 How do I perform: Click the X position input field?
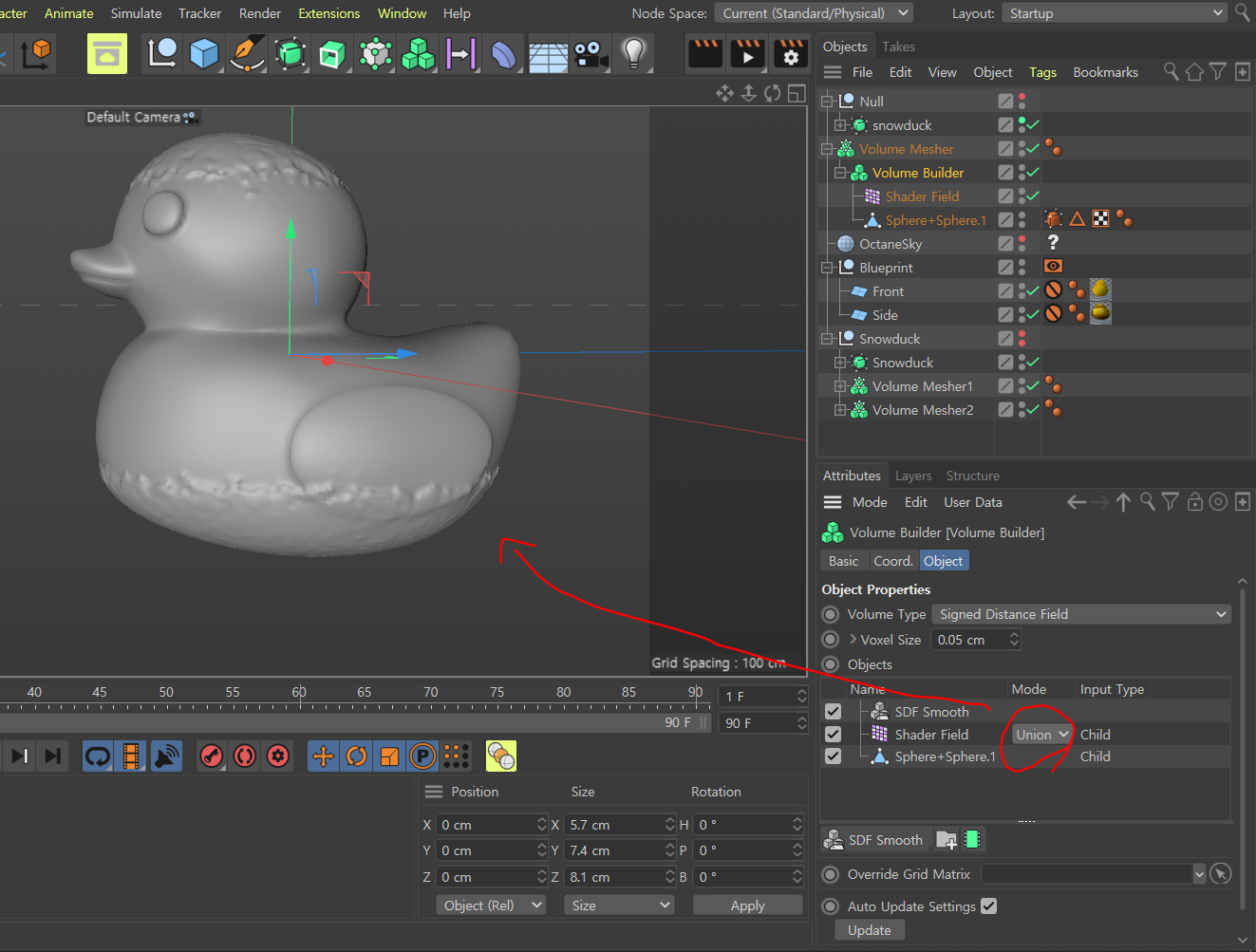[x=492, y=825]
